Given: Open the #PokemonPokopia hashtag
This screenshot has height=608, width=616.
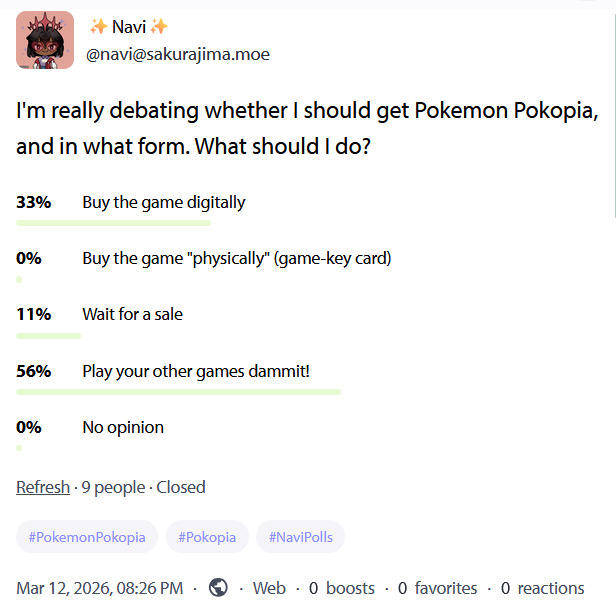Looking at the screenshot, I should (87, 537).
